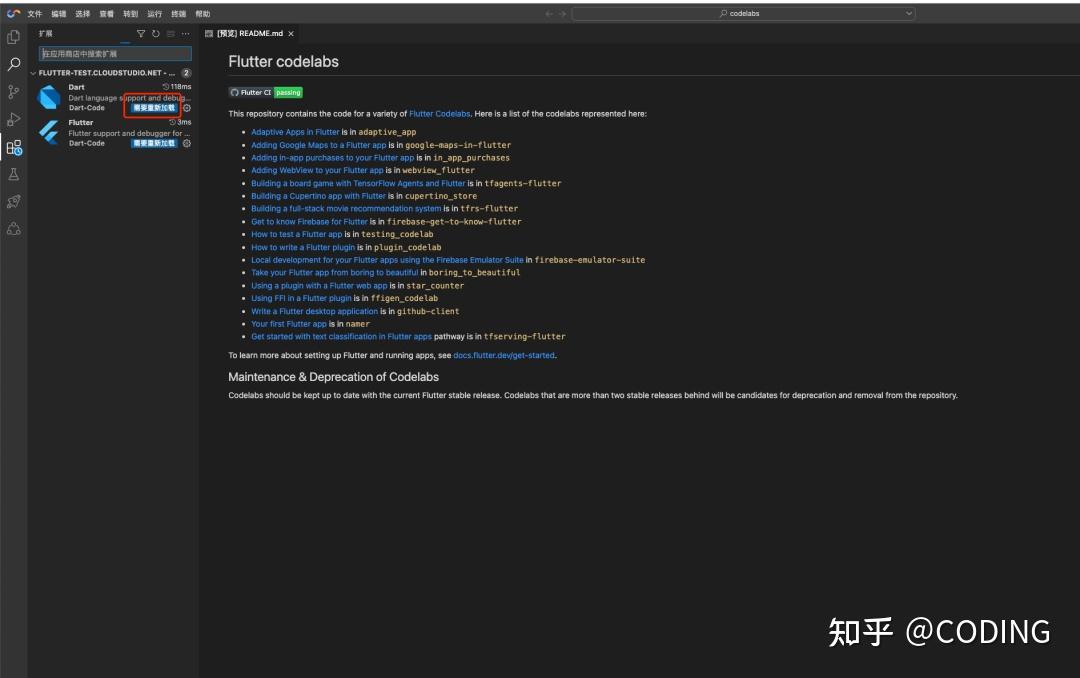Image resolution: width=1080 pixels, height=678 pixels.
Task: Click the installed count badge 2
Action: (186, 73)
